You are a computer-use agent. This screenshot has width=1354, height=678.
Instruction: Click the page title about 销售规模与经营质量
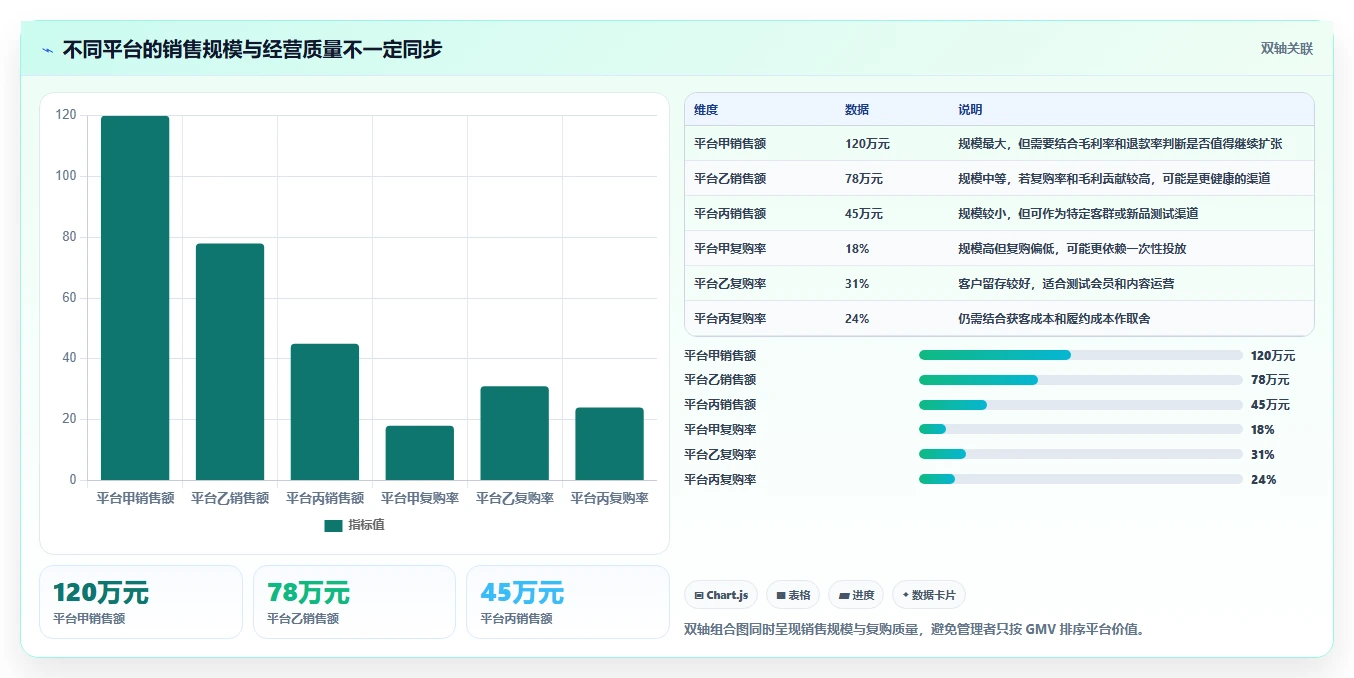pos(252,50)
